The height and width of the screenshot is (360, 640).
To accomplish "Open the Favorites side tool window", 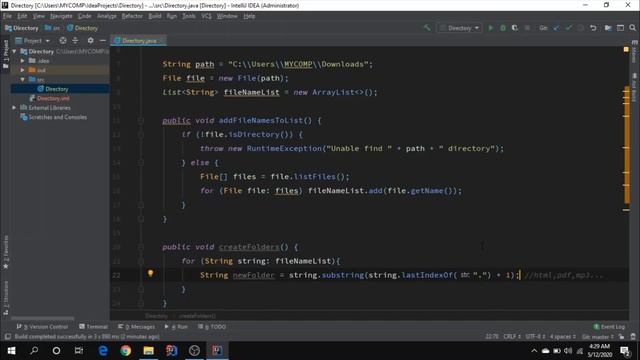I will (x=5, y=252).
